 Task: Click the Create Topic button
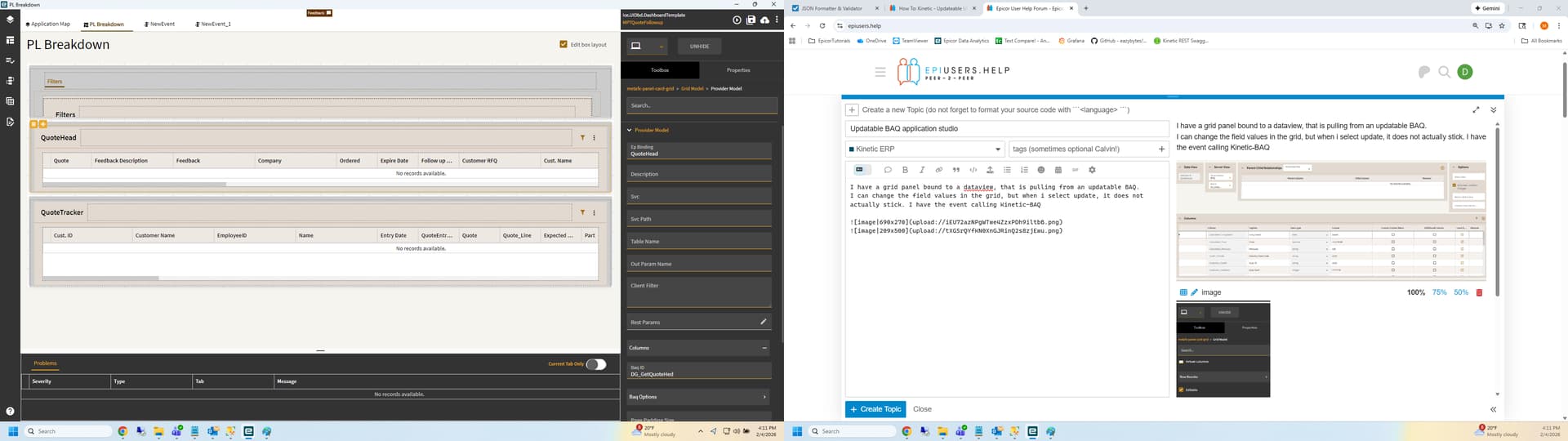[875, 409]
